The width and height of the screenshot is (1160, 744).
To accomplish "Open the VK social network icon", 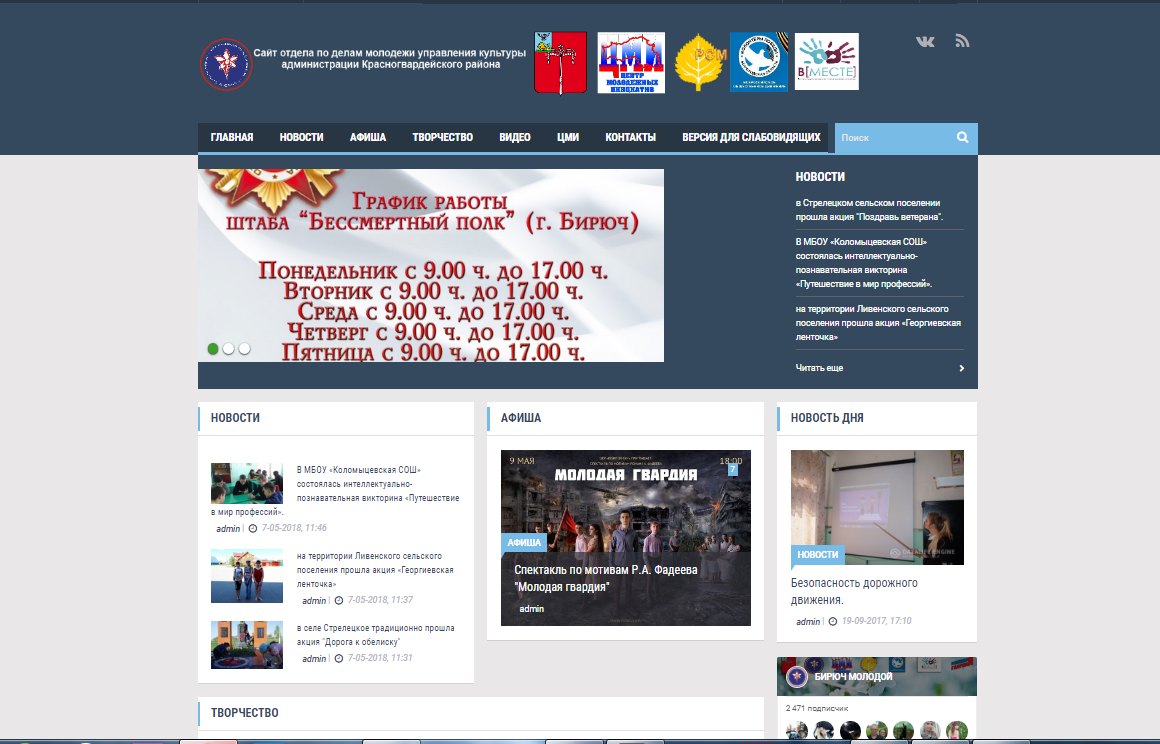I will 925,41.
